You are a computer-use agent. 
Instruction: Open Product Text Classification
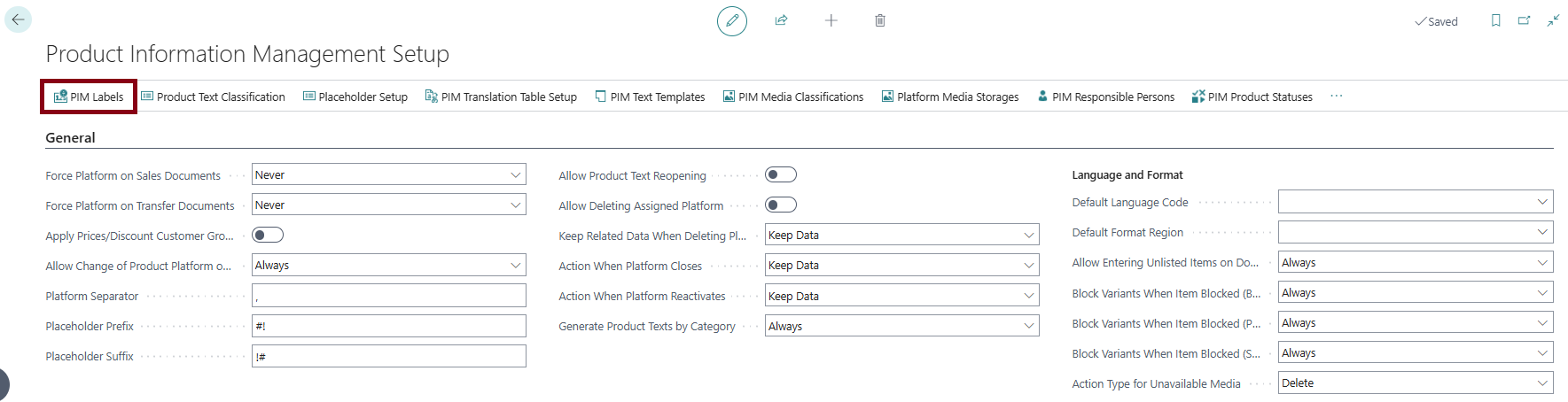[213, 97]
